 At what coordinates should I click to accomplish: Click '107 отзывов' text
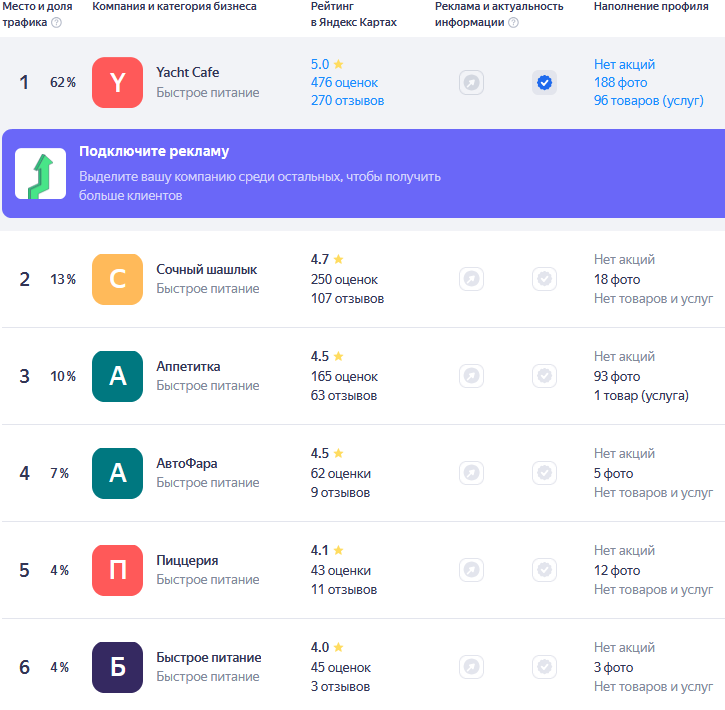(347, 299)
